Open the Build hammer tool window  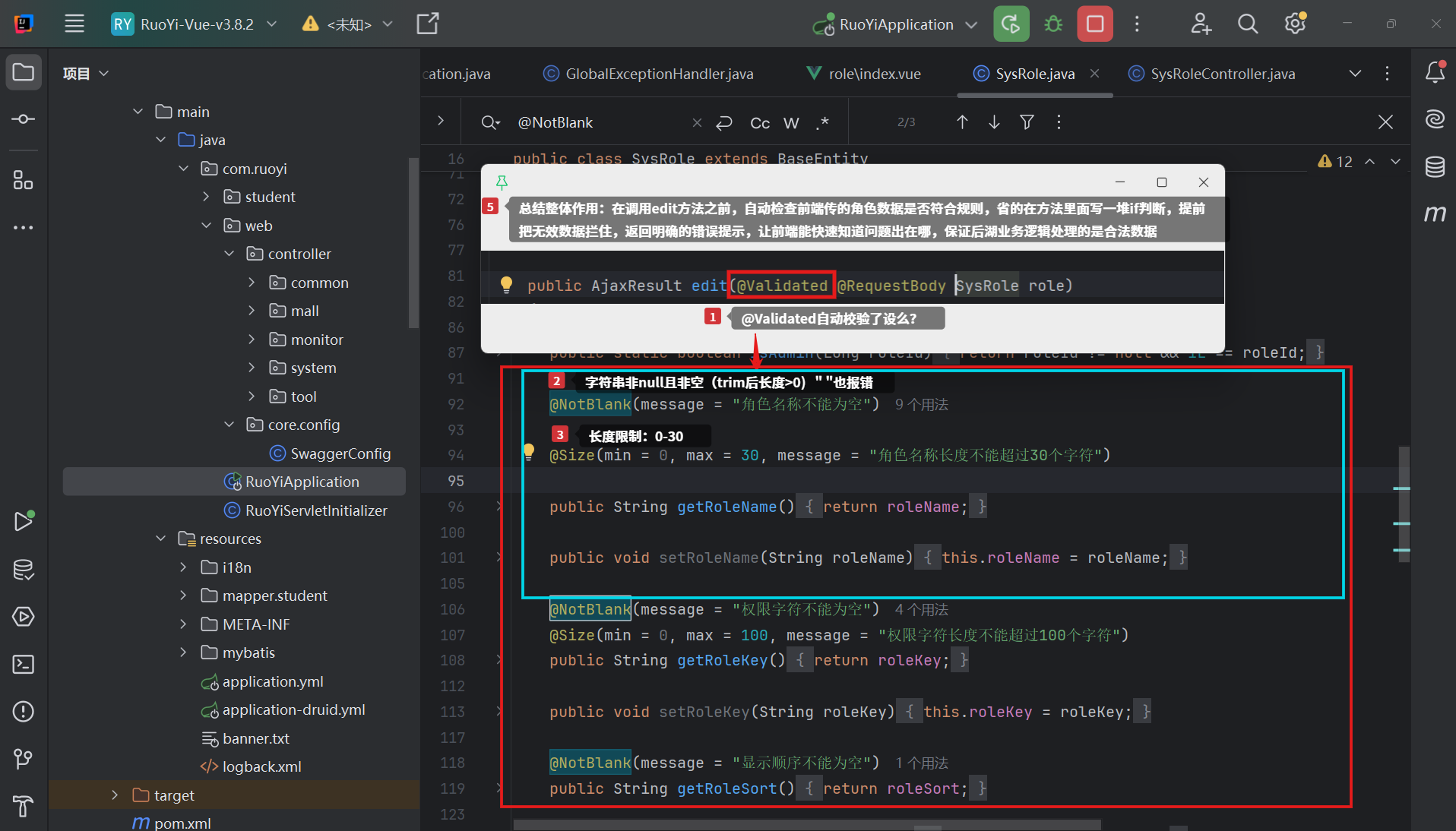point(24,806)
